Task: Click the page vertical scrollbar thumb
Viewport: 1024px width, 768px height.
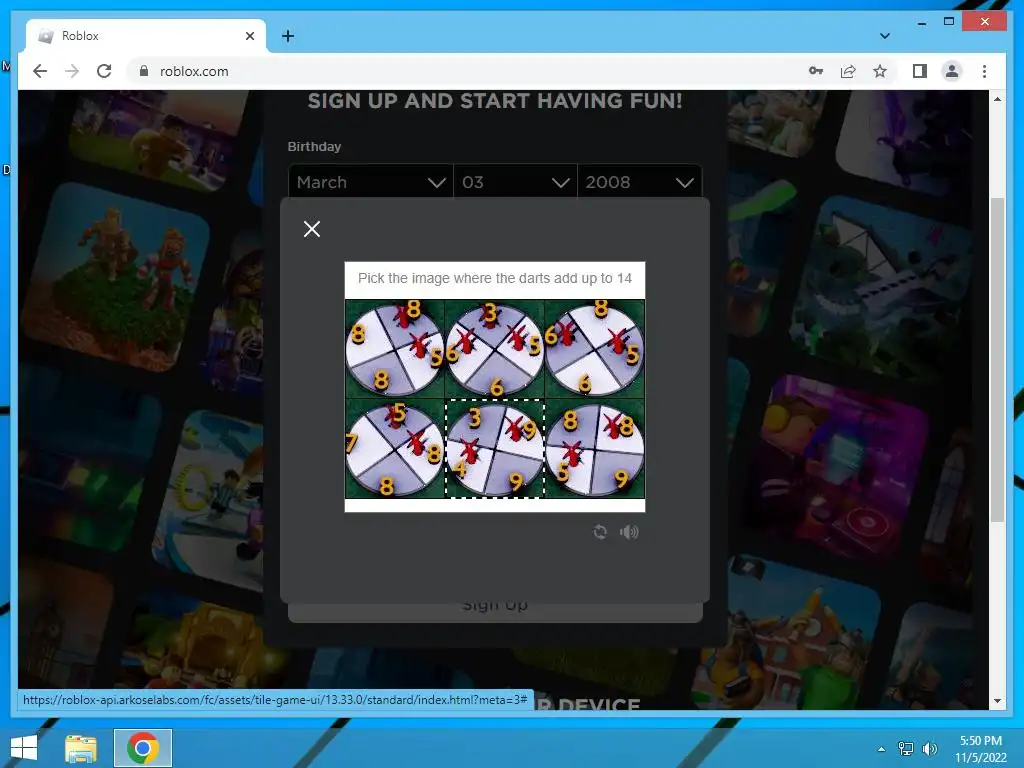Action: point(997,360)
